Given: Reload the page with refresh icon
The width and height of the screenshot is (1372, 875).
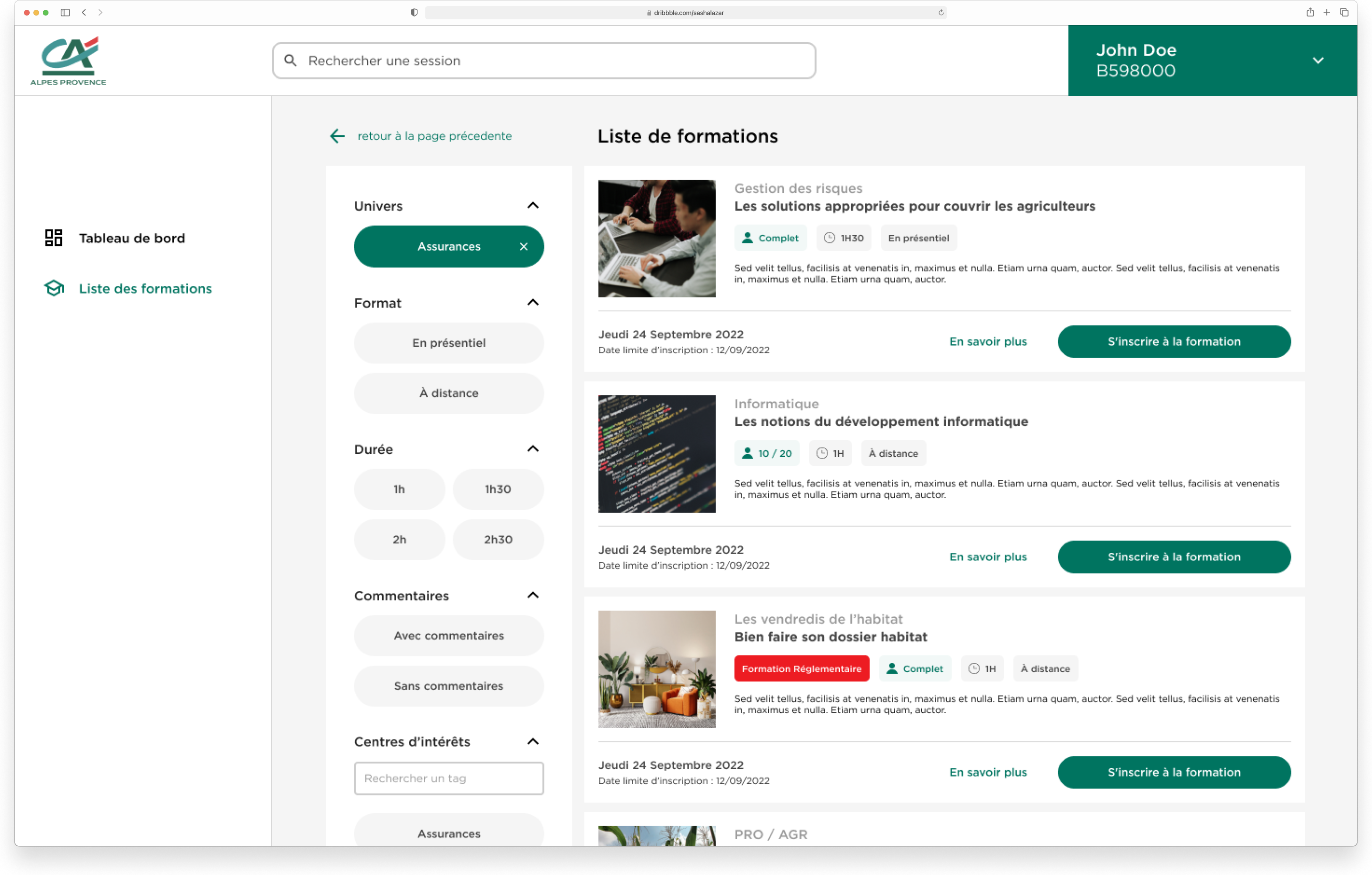Looking at the screenshot, I should pyautogui.click(x=941, y=12).
